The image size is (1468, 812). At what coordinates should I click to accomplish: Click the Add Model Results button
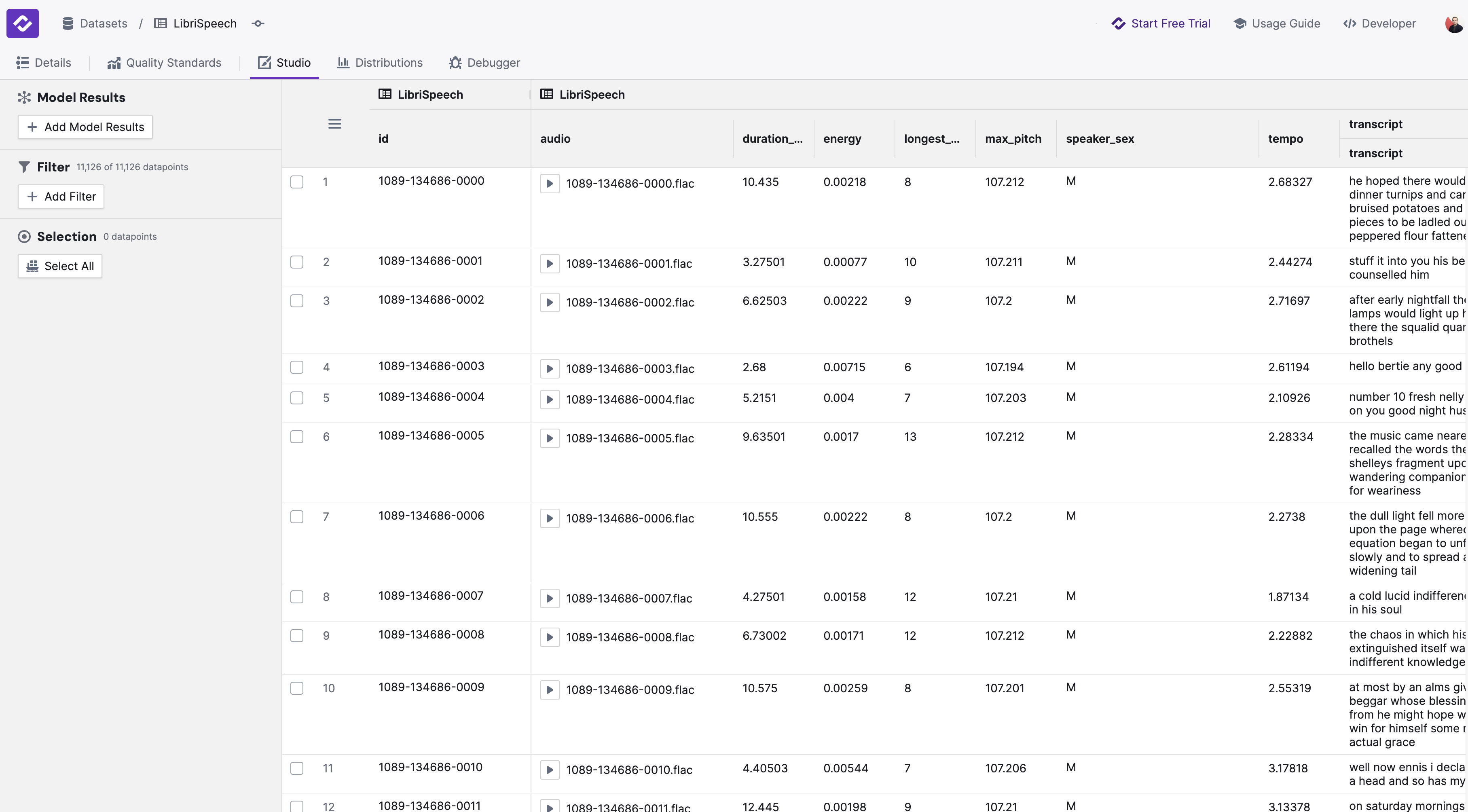[x=85, y=127]
